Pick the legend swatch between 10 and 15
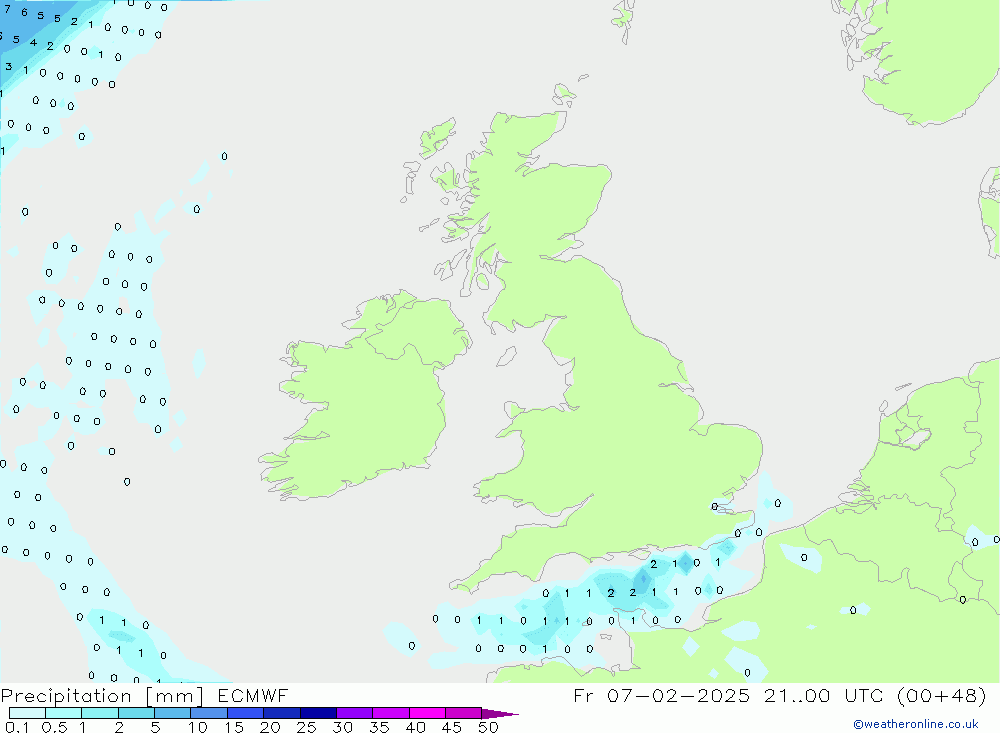The image size is (1000, 733). pos(209,713)
